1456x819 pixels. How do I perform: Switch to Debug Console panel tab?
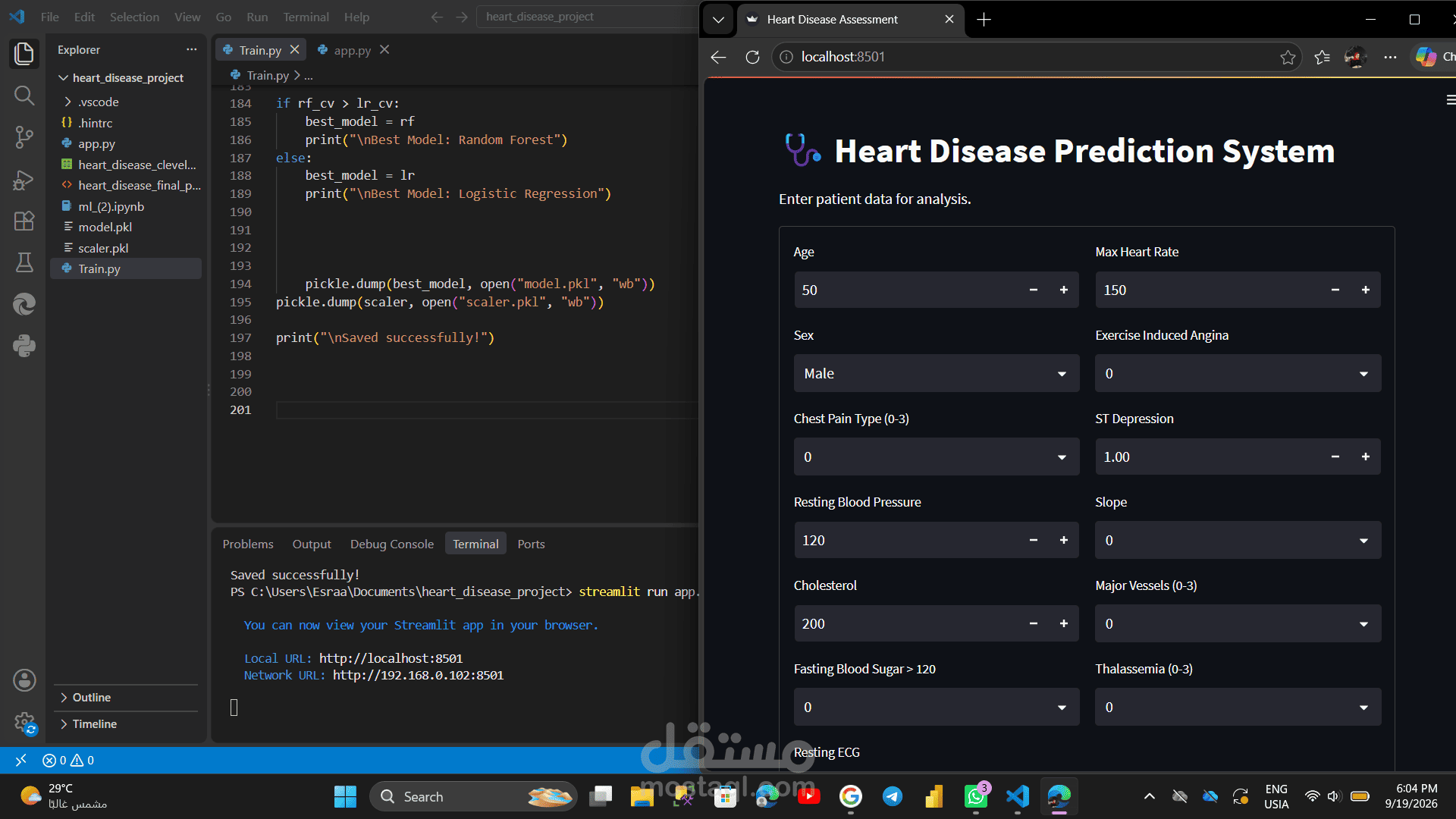click(392, 544)
